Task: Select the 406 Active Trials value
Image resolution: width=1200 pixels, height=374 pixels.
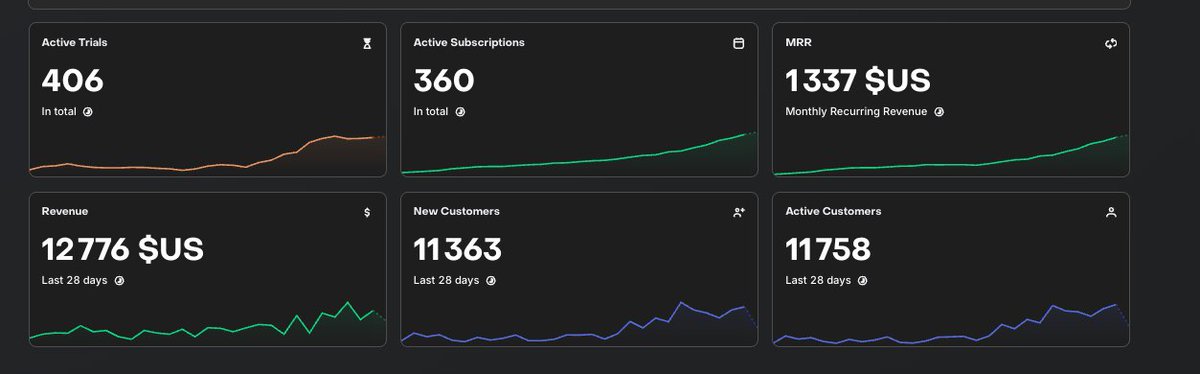Action: tap(73, 80)
